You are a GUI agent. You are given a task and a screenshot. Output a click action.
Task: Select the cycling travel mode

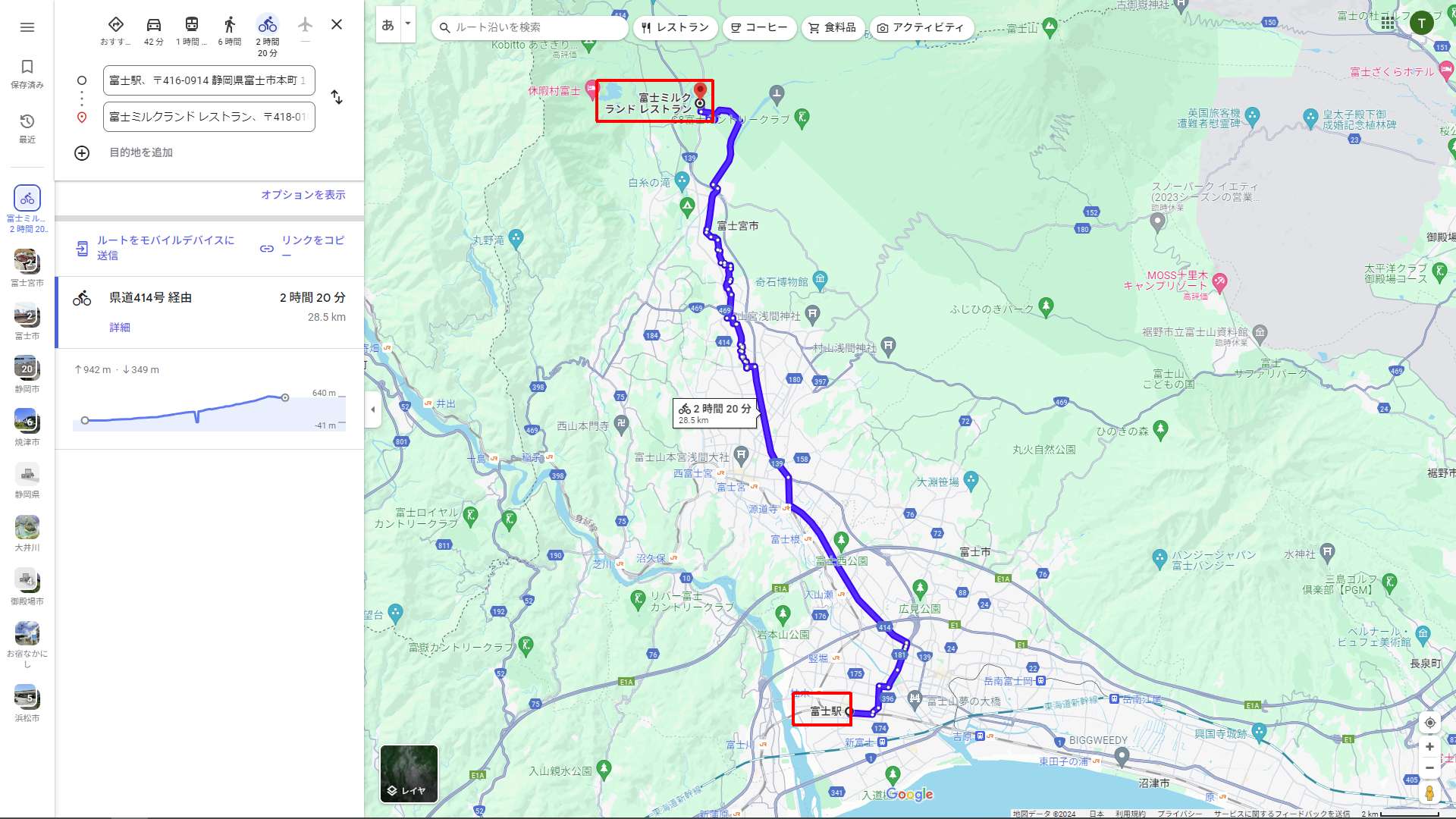tap(268, 35)
